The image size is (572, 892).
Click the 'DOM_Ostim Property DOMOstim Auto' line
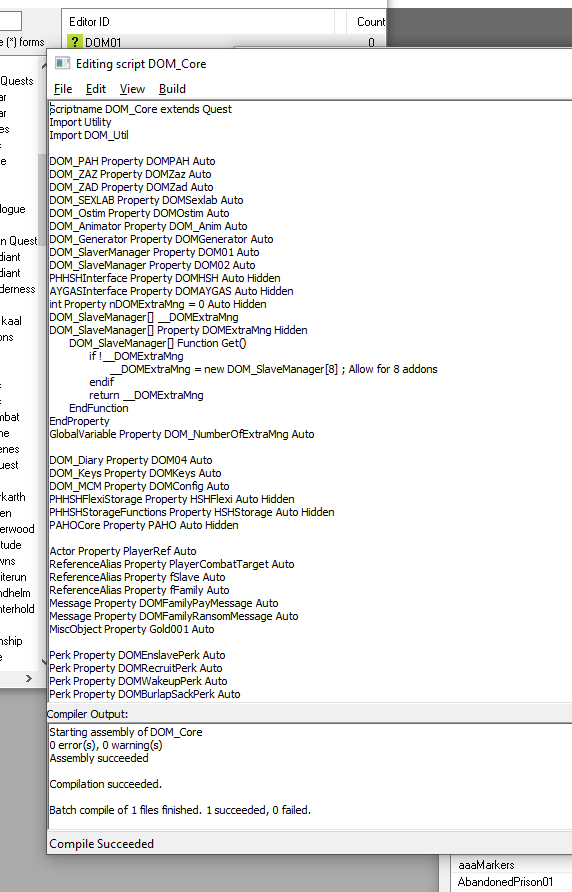139,213
